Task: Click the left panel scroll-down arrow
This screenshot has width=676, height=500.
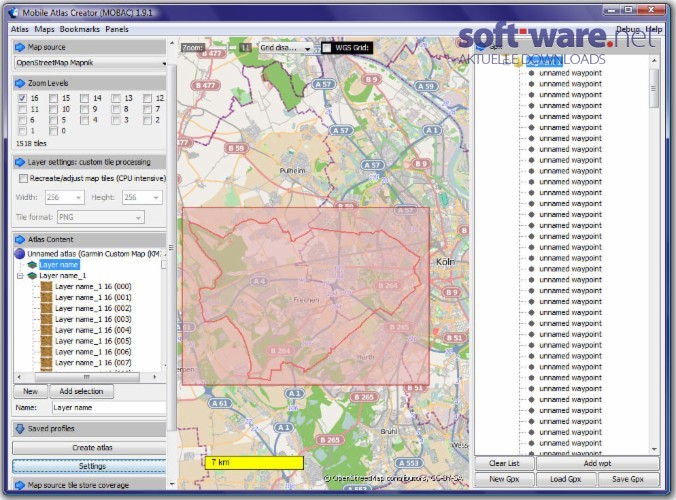Action: [x=172, y=484]
